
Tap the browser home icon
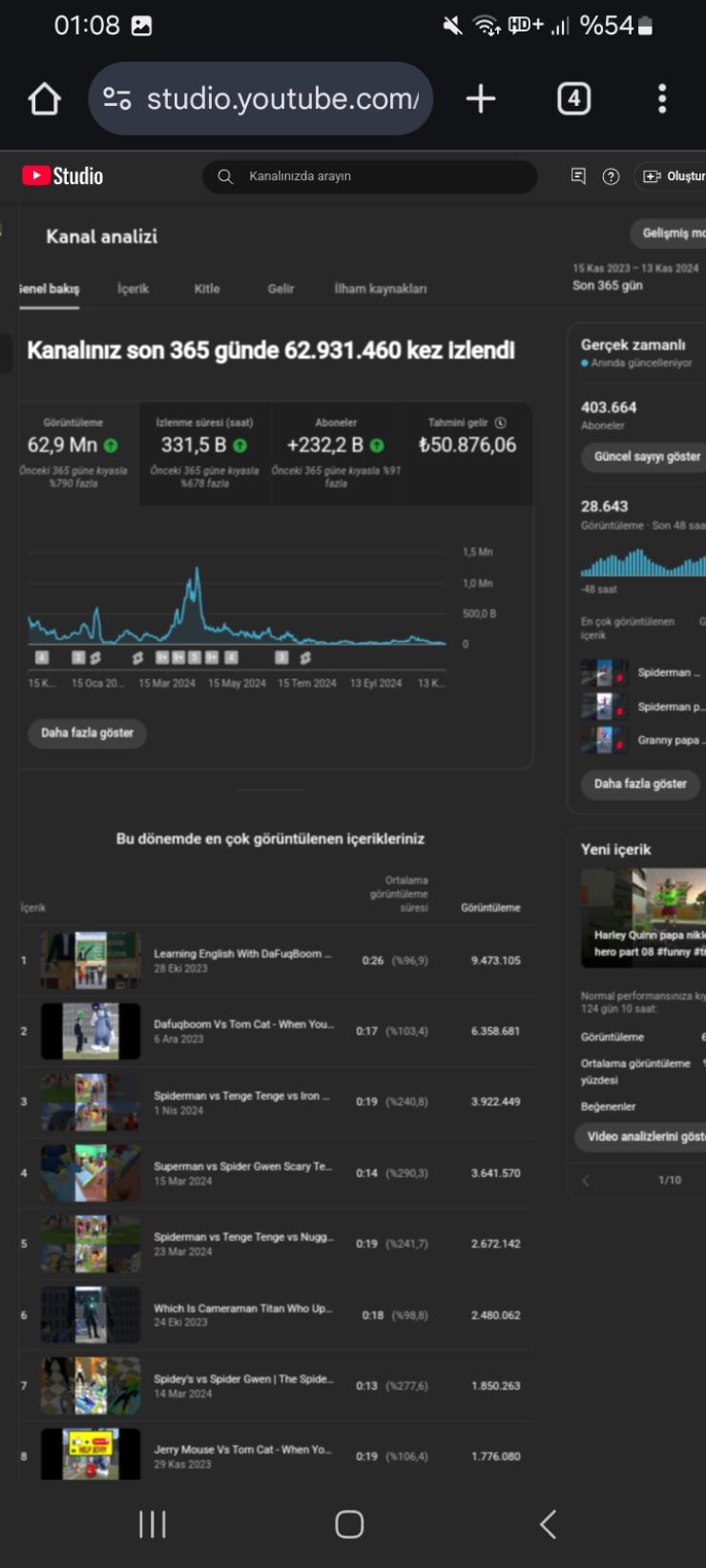point(44,98)
